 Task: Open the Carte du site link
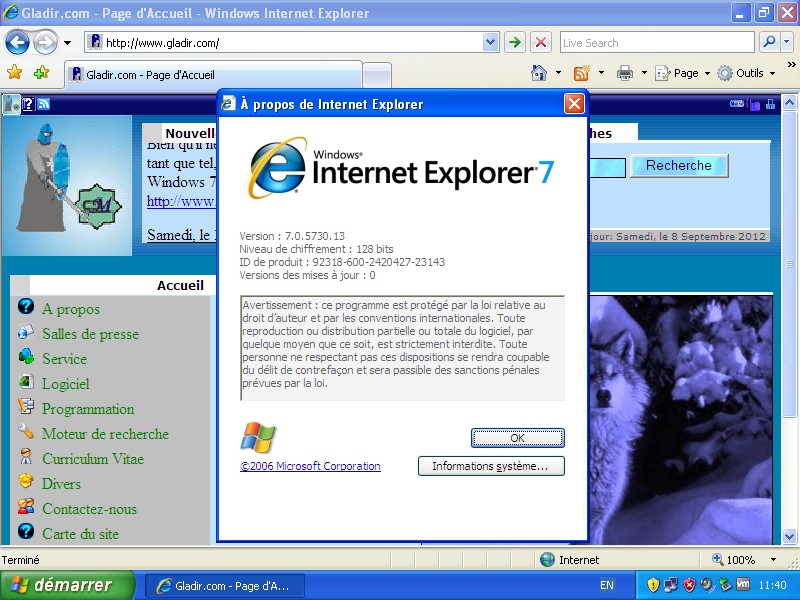coord(80,534)
